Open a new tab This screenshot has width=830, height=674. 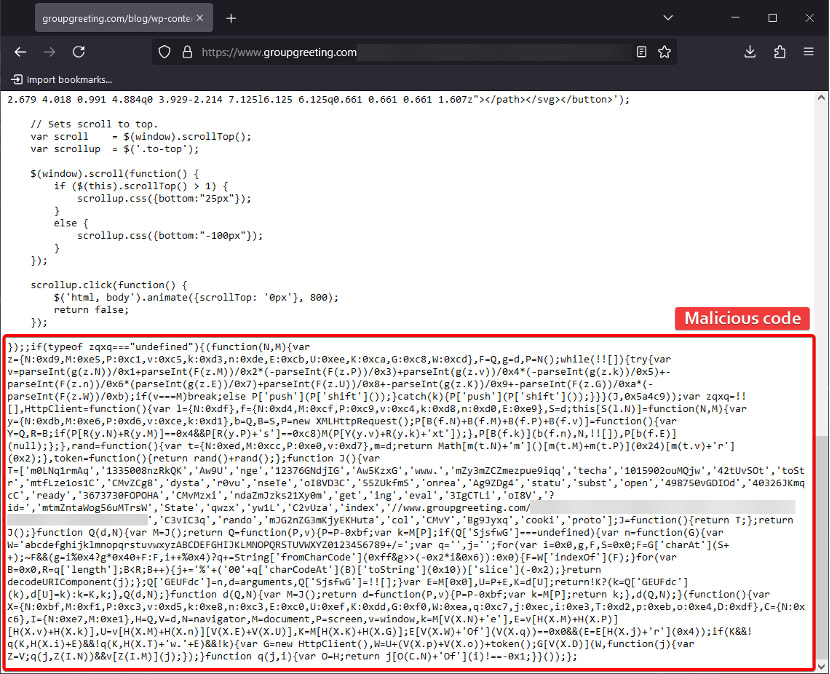pyautogui.click(x=231, y=19)
